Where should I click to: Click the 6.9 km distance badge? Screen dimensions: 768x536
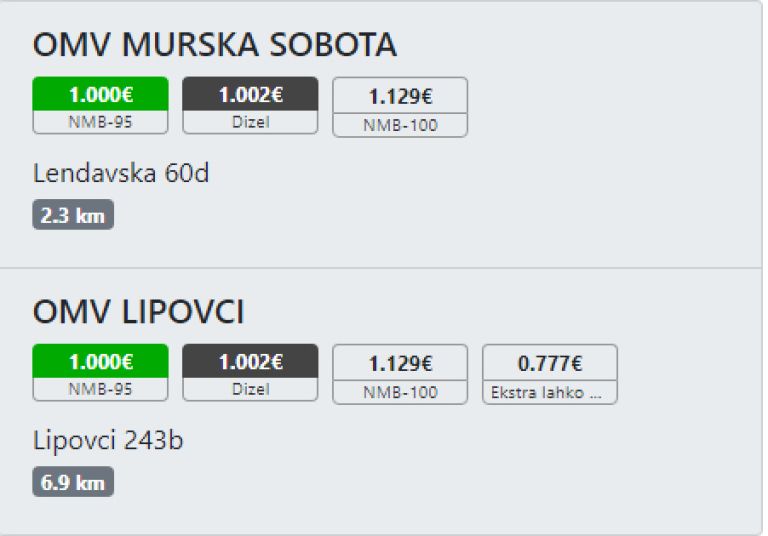pyautogui.click(x=73, y=483)
